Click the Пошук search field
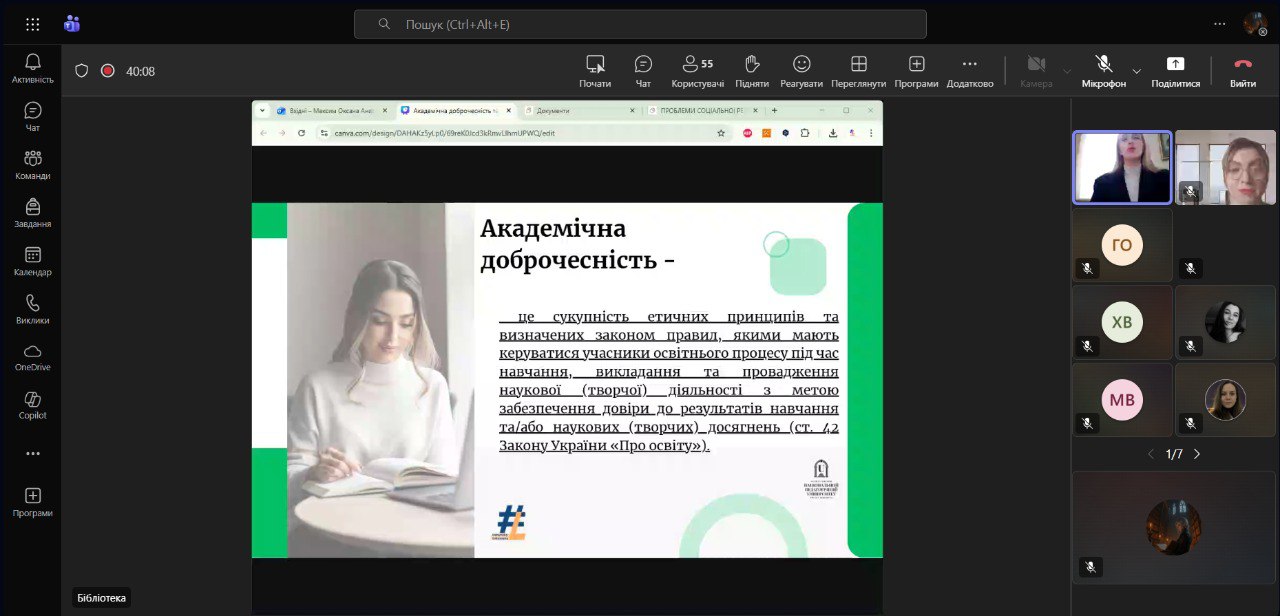Screen dimensions: 1280x616 (x=640, y=24)
